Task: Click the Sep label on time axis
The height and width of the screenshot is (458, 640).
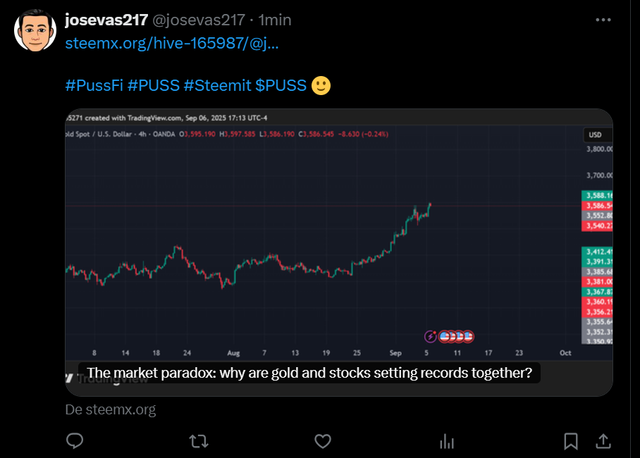Action: pos(396,353)
